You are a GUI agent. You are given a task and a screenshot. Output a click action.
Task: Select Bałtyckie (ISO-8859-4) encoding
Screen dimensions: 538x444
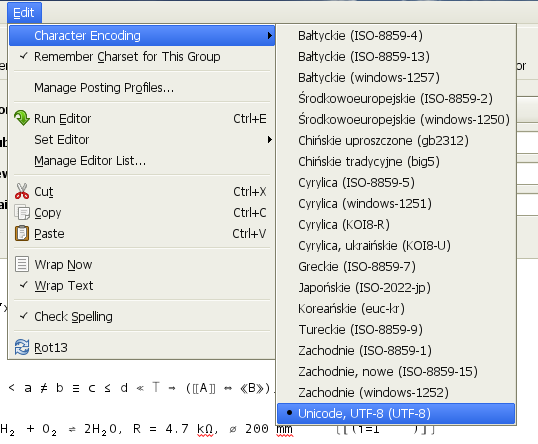point(396,36)
